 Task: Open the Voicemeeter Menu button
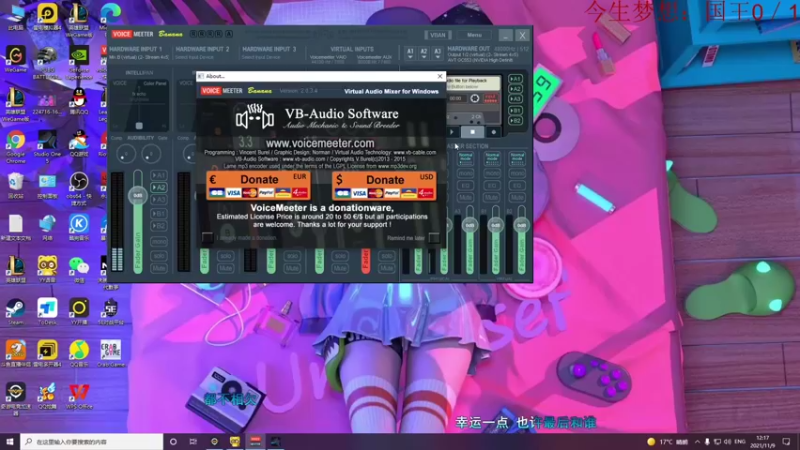[474, 35]
